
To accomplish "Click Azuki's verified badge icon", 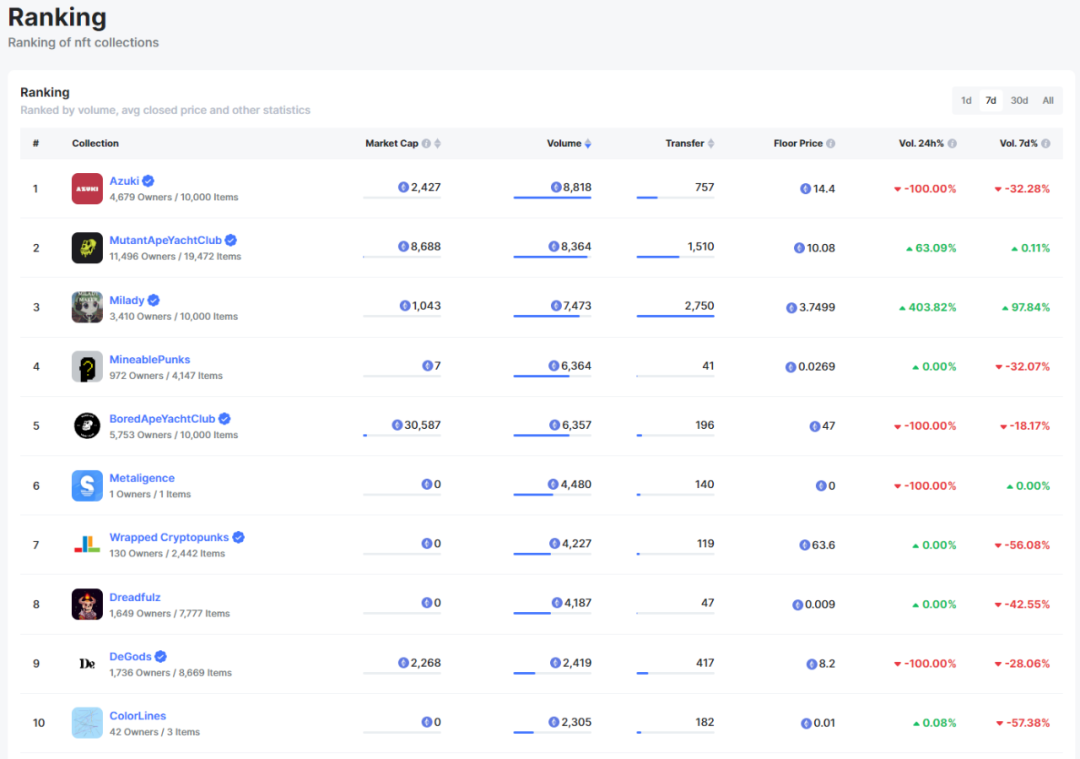I will pyautogui.click(x=148, y=181).
